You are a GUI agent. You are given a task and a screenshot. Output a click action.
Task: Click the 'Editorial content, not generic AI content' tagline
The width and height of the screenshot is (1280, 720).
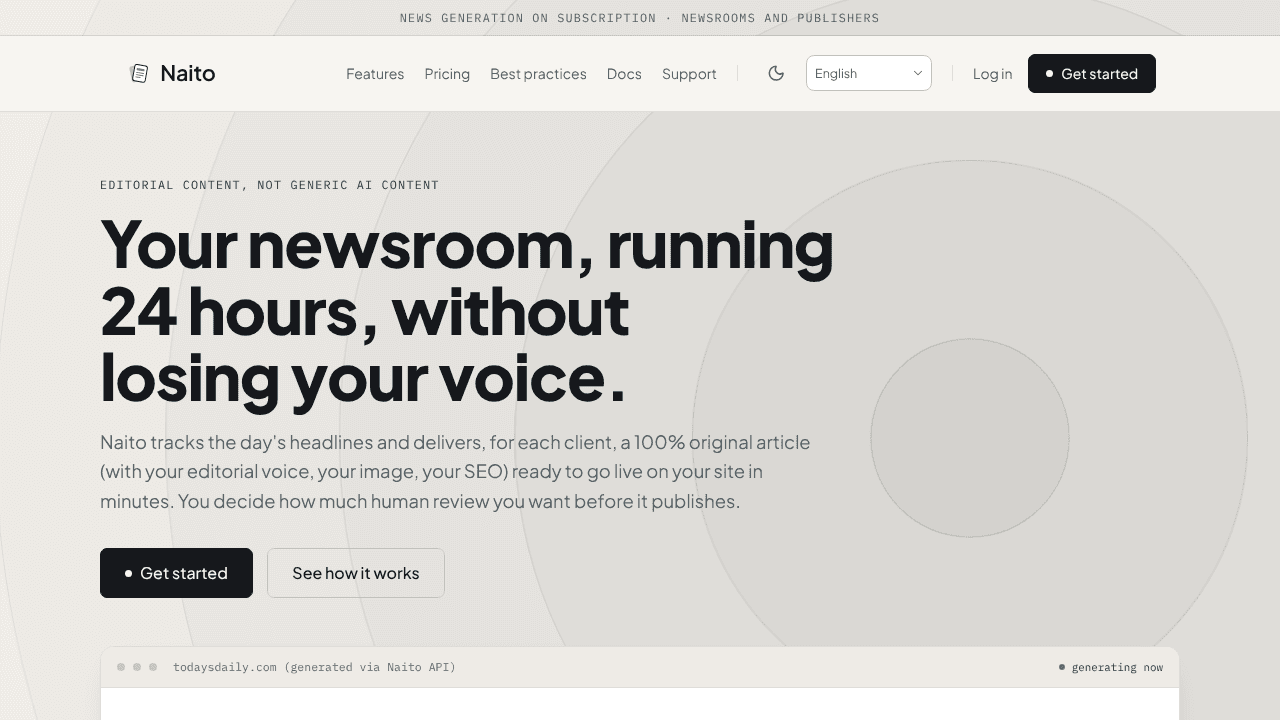tap(269, 185)
